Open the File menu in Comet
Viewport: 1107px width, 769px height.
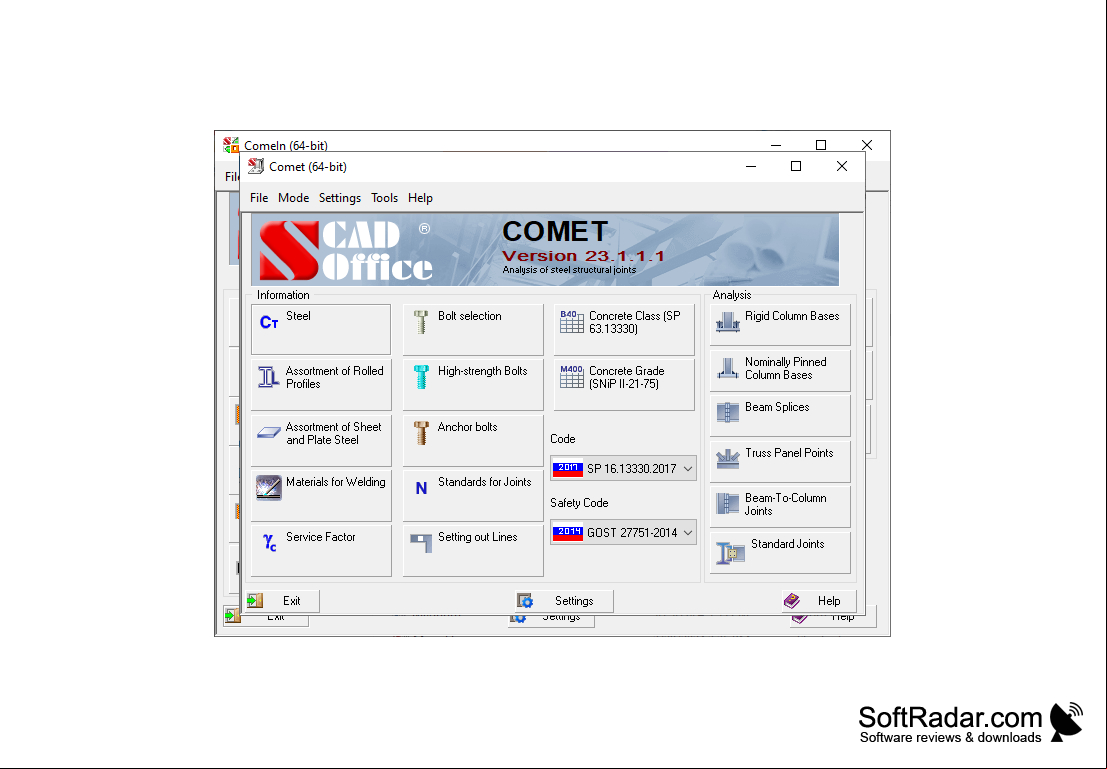[x=259, y=198]
